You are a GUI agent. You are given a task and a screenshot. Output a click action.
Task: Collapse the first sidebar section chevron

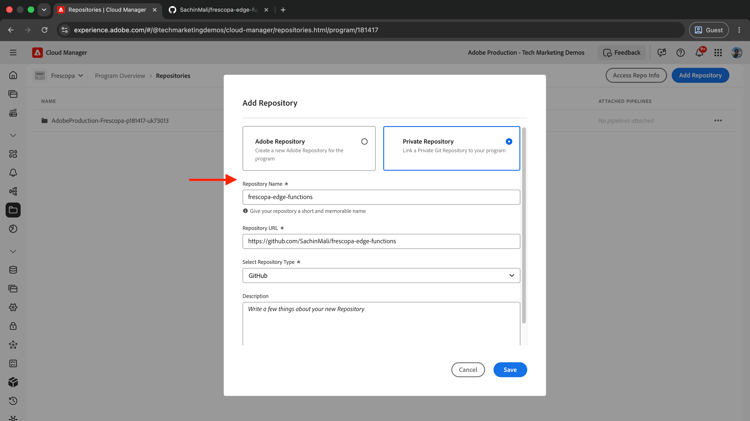13,135
